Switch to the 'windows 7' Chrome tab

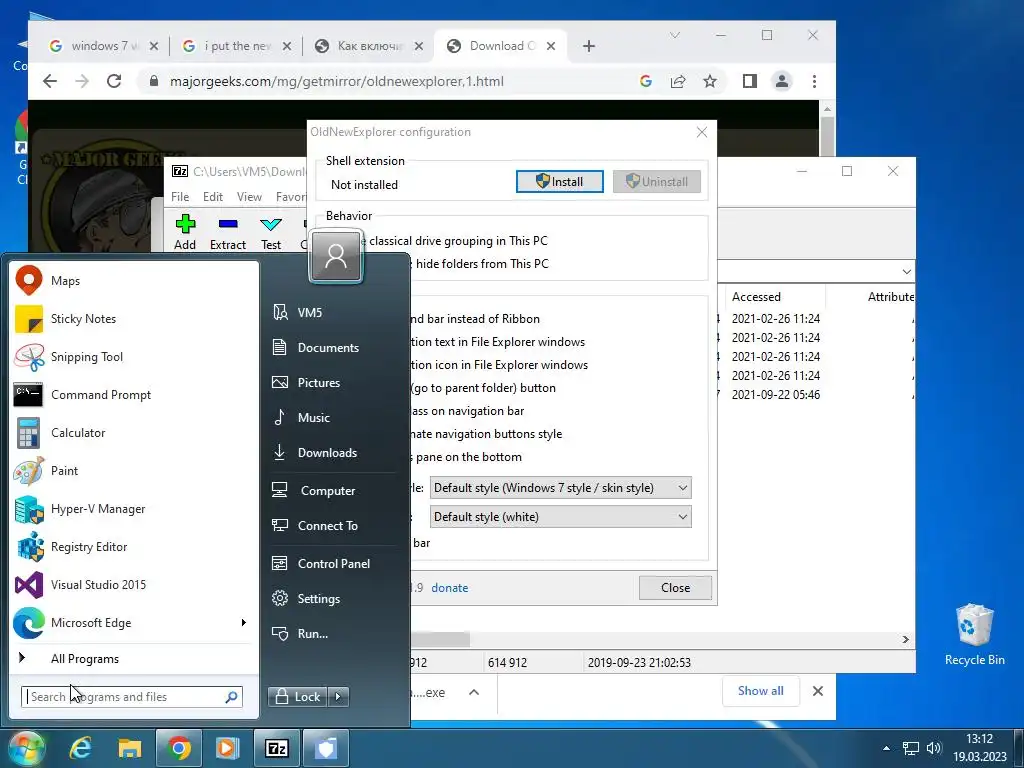coord(104,46)
